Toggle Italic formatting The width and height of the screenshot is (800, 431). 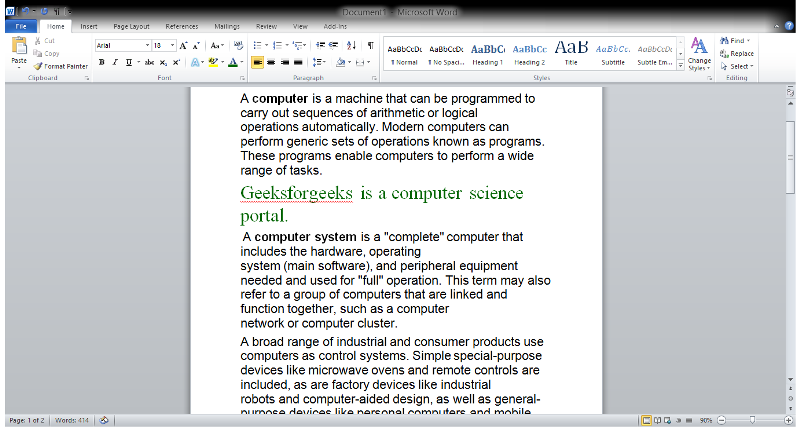[x=115, y=62]
